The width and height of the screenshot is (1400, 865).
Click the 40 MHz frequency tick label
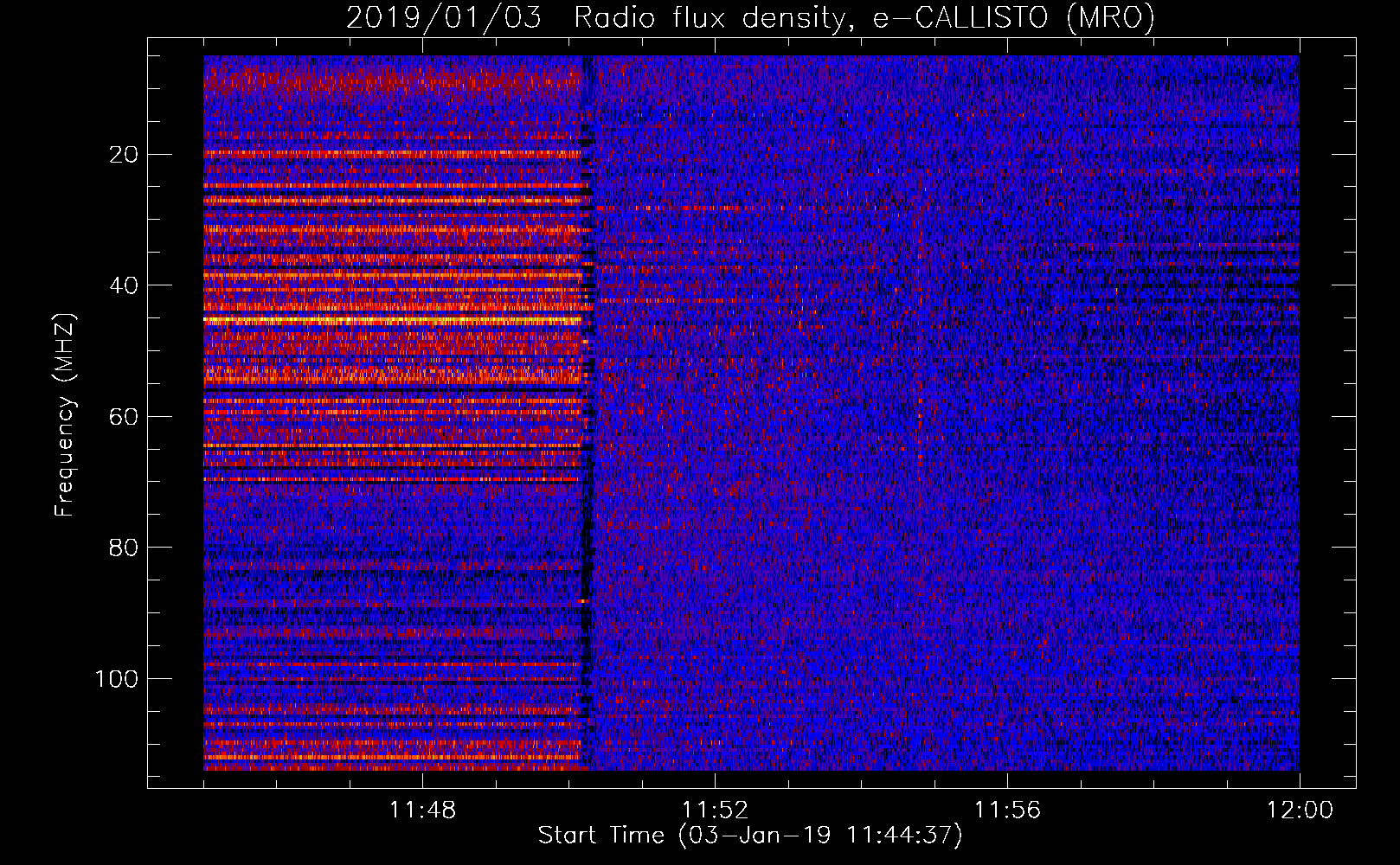coord(125,285)
